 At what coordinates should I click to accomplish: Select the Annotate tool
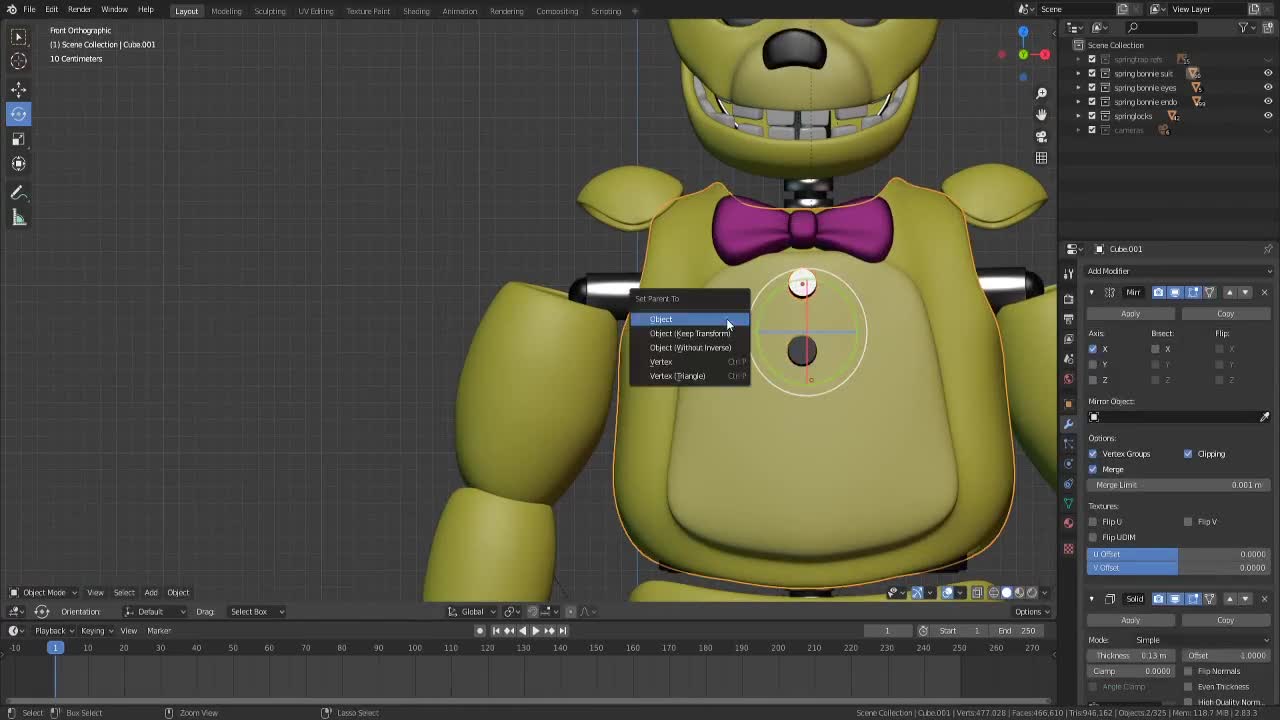(x=18, y=193)
